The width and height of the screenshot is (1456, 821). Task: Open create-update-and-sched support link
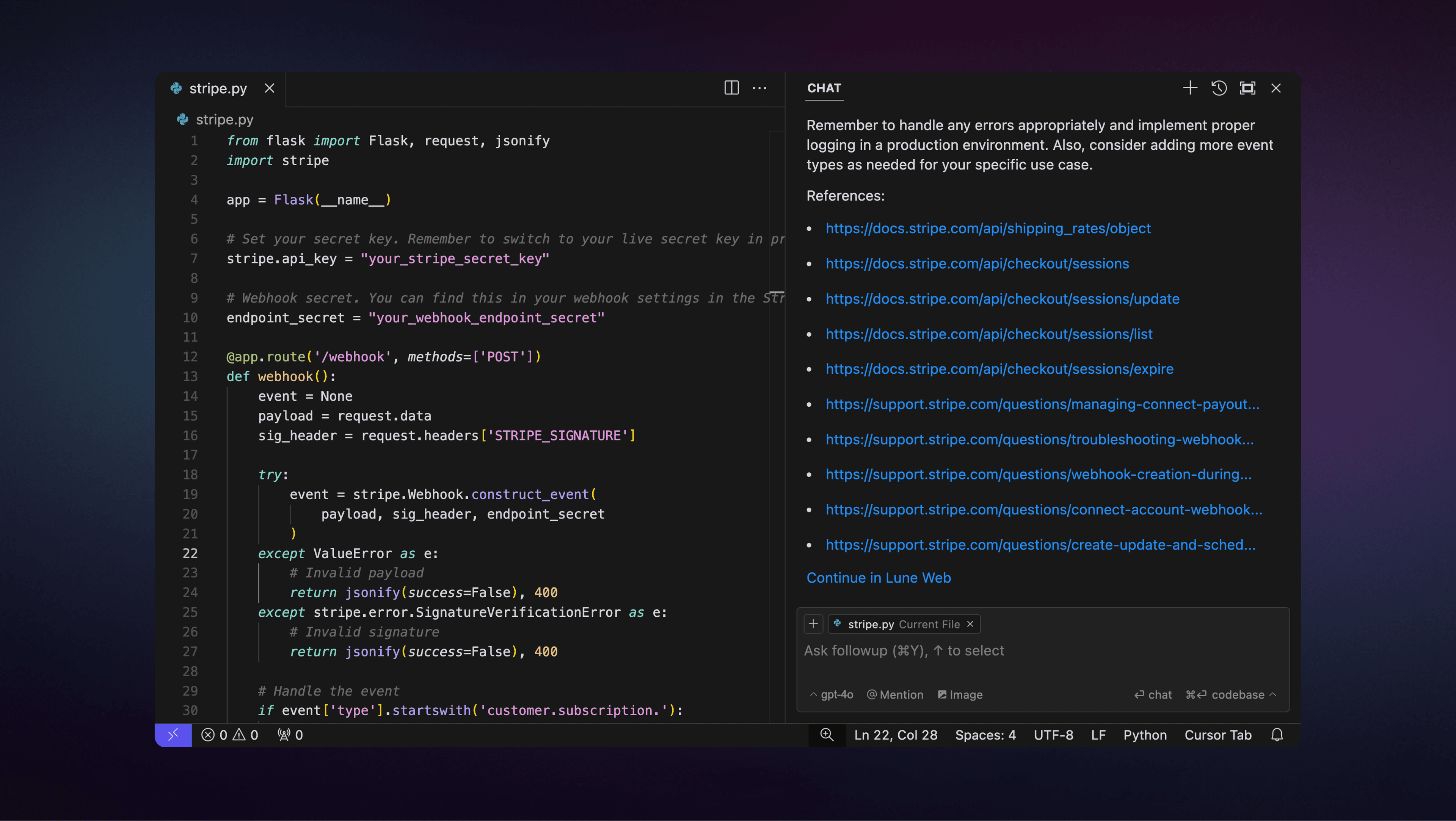pyautogui.click(x=1040, y=545)
